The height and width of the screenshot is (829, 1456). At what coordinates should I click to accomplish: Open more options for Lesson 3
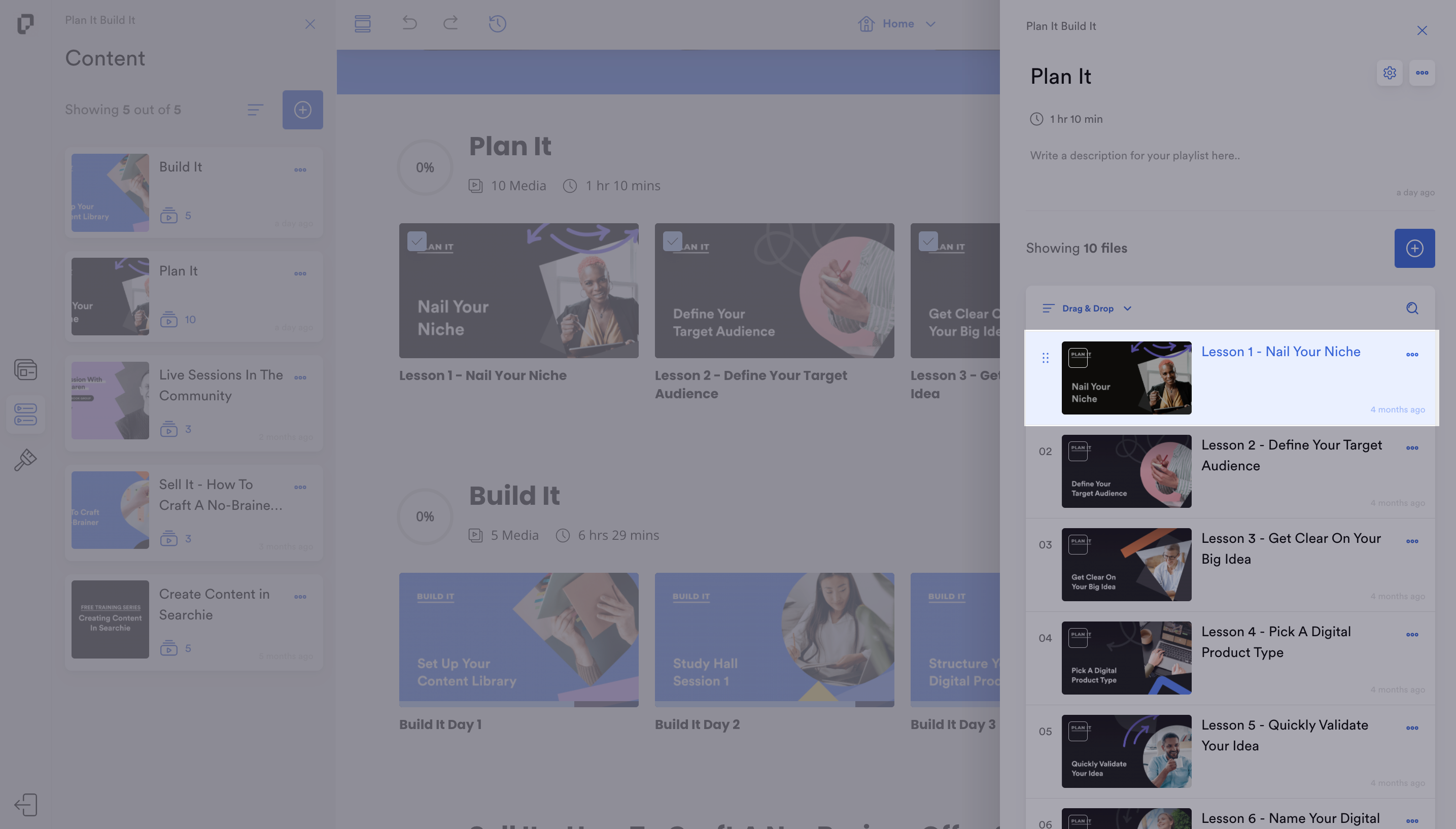[x=1412, y=541]
